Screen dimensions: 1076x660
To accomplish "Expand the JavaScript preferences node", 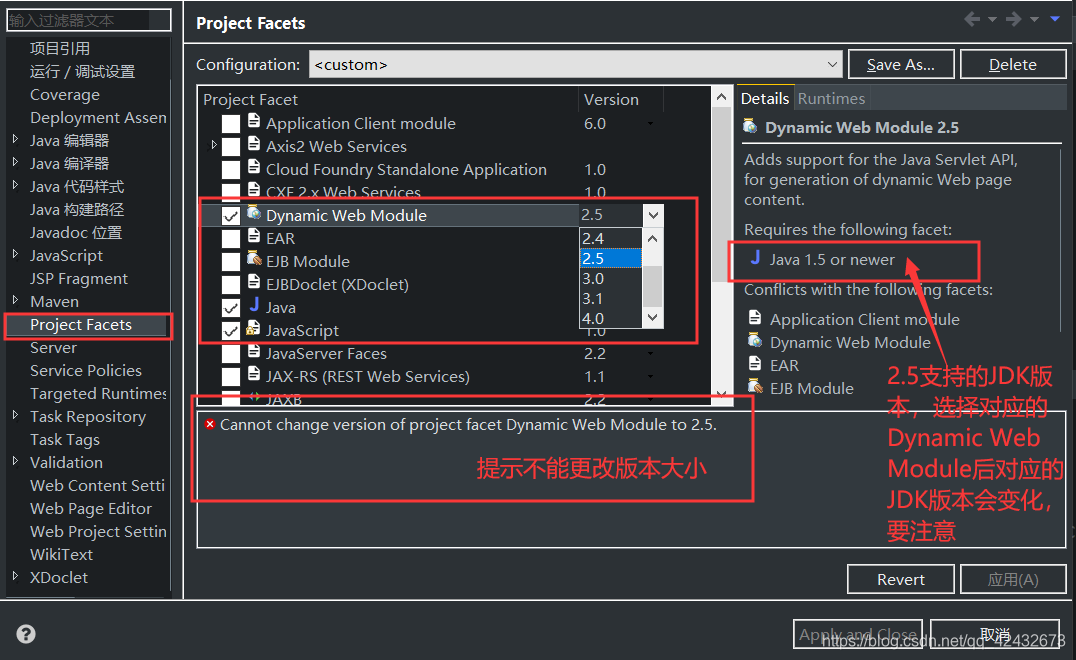I will click(16, 255).
